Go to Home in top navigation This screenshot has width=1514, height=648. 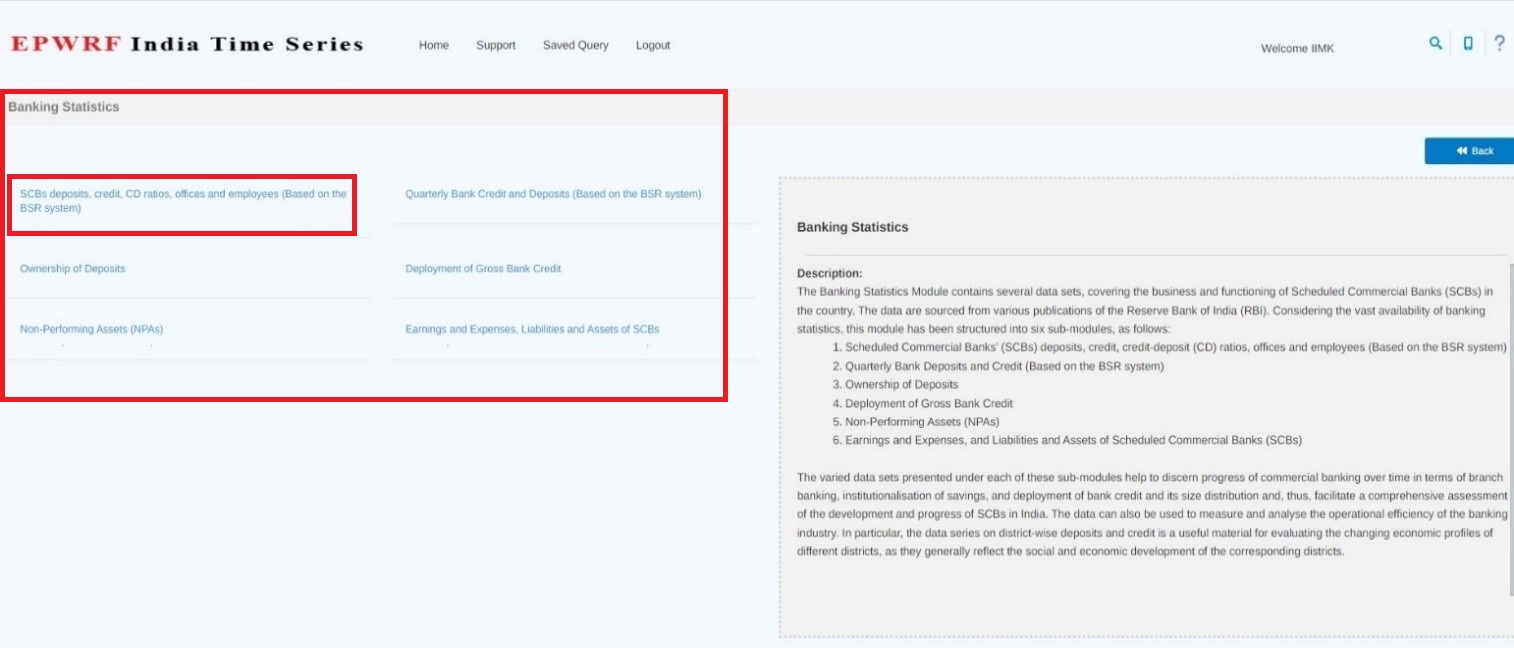click(433, 45)
